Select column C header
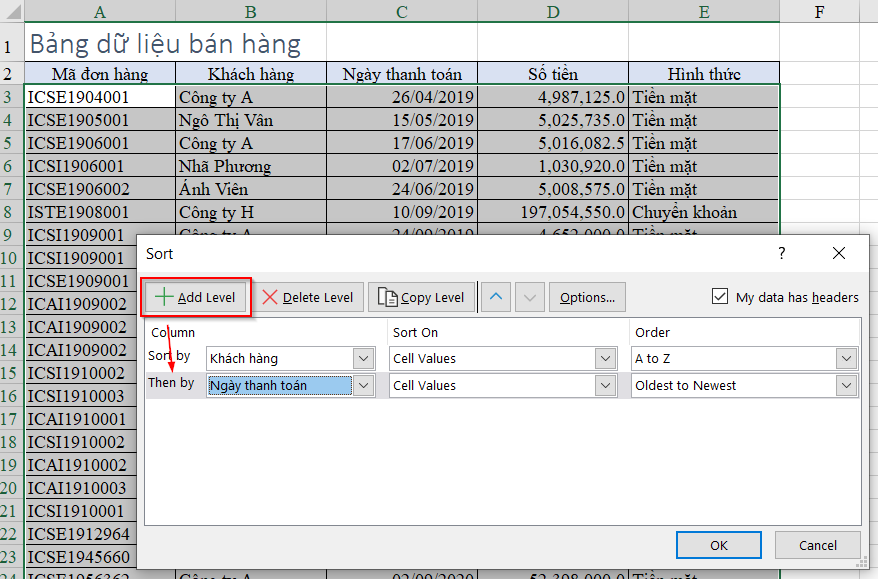Viewport: 878px width, 579px height. pyautogui.click(x=402, y=11)
